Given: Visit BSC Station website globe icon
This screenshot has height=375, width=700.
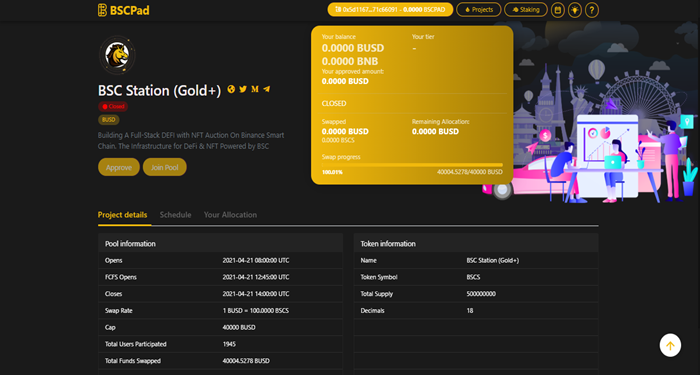Looking at the screenshot, I should [231, 89].
